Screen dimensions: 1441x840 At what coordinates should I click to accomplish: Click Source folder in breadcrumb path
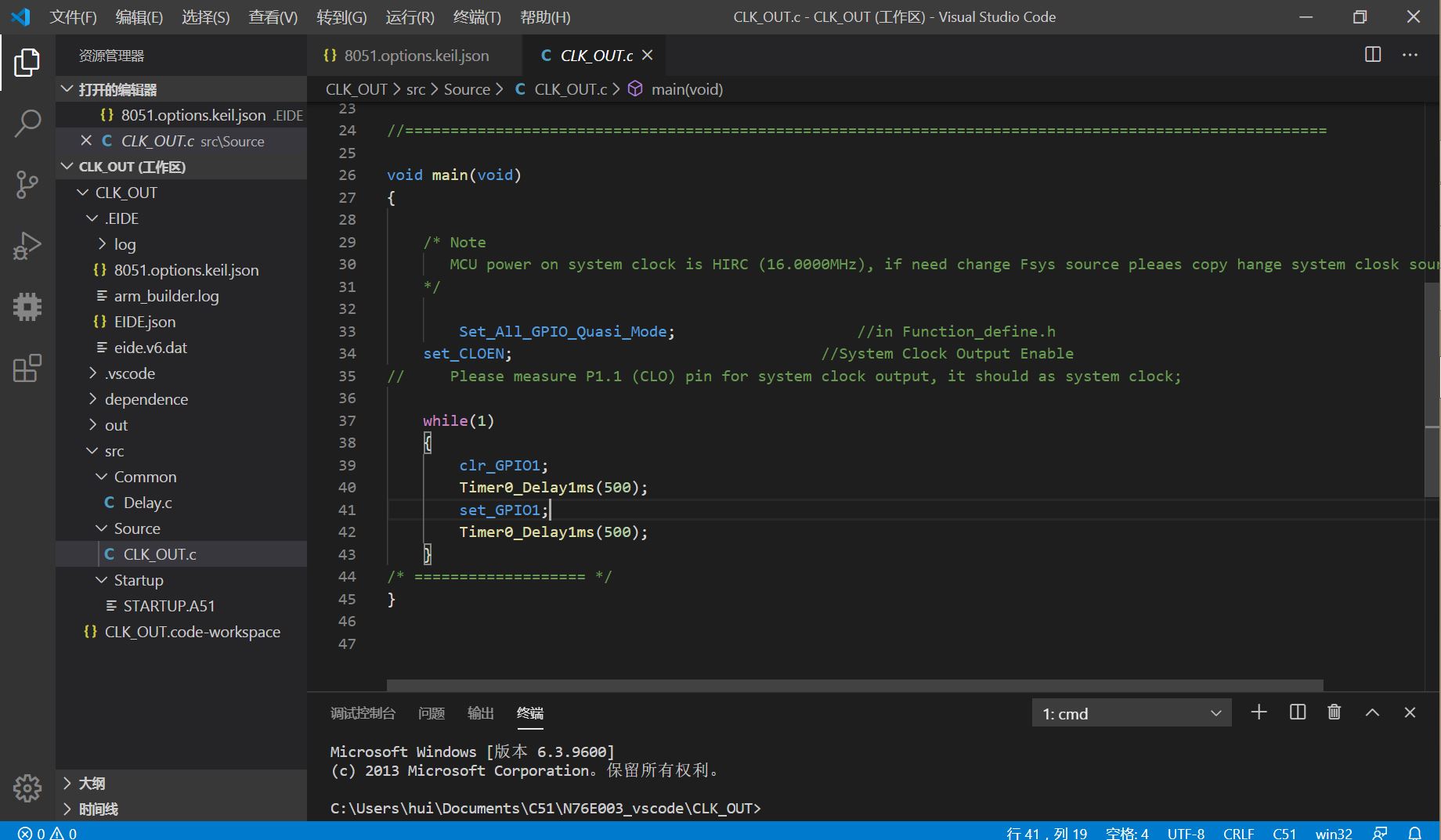(467, 89)
